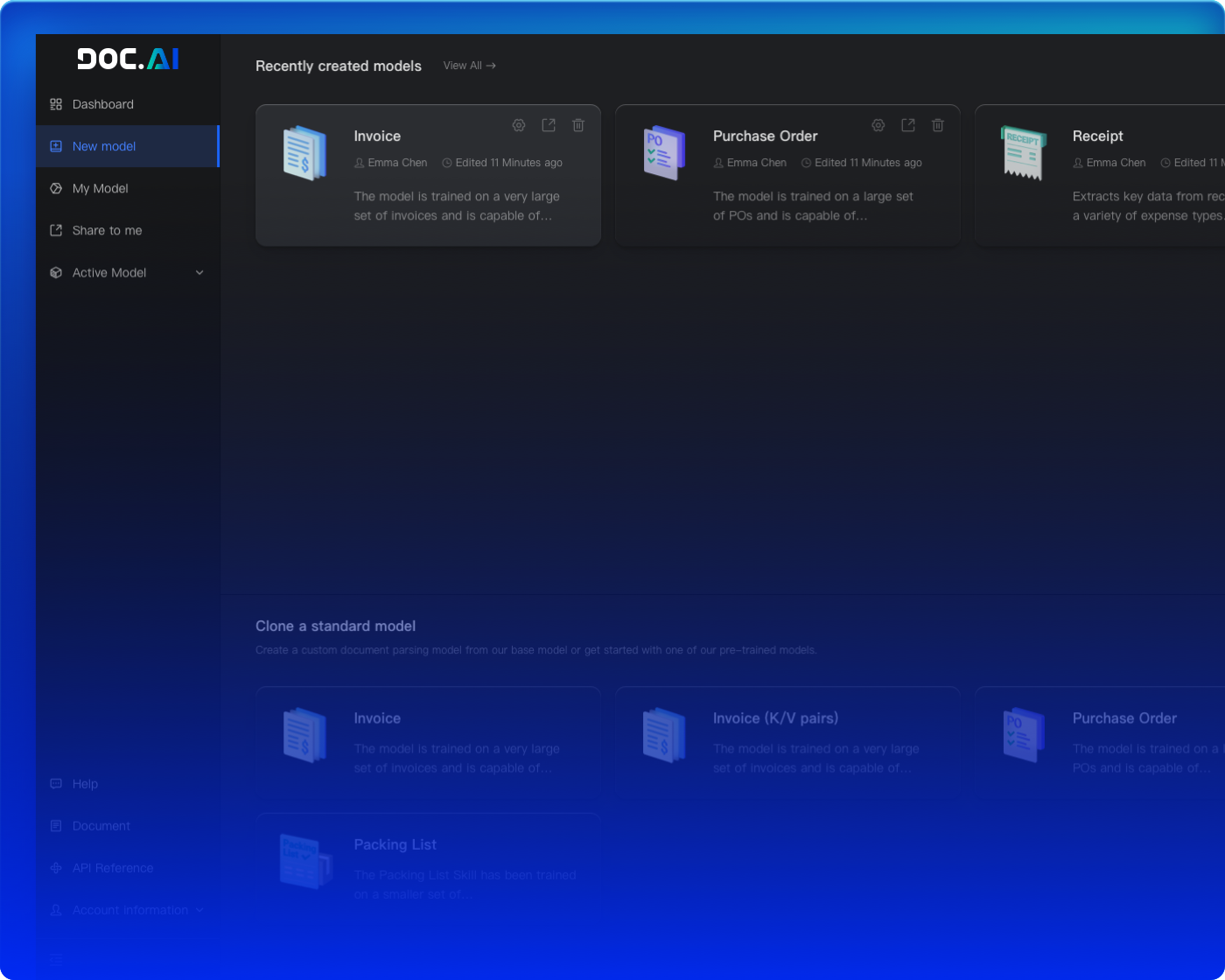Open the Help page
Screen dimensions: 1225x980
pyautogui.click(x=85, y=784)
